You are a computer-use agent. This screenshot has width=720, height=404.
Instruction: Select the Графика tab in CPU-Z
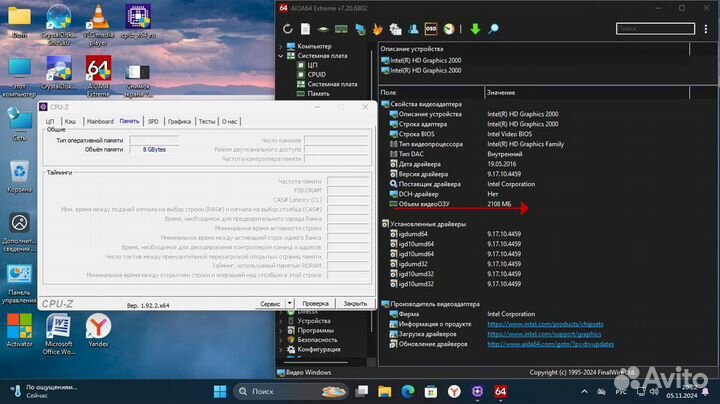[179, 121]
